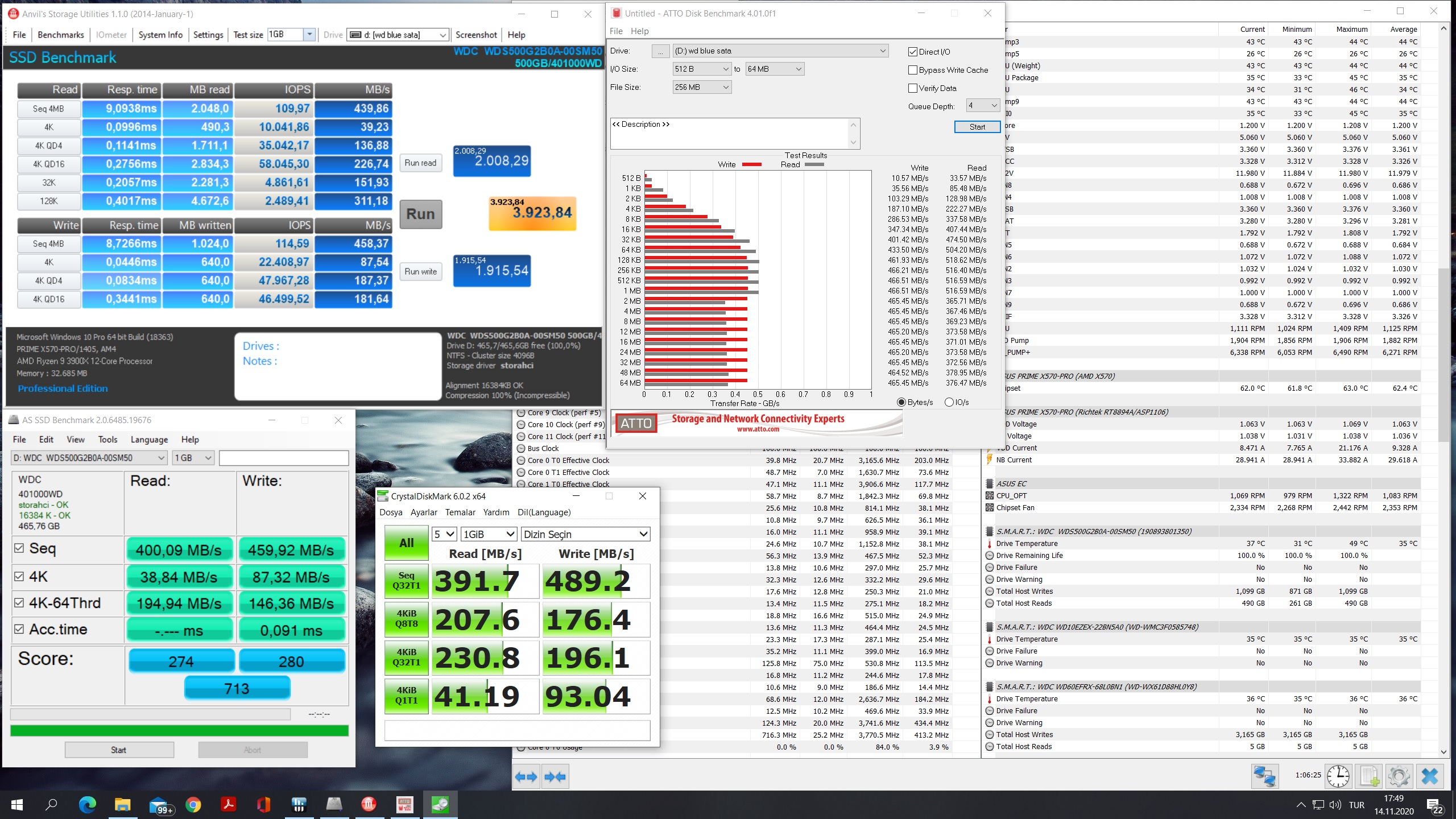Open System Info menu in Anvil
The width and height of the screenshot is (1456, 819).
pyautogui.click(x=160, y=35)
